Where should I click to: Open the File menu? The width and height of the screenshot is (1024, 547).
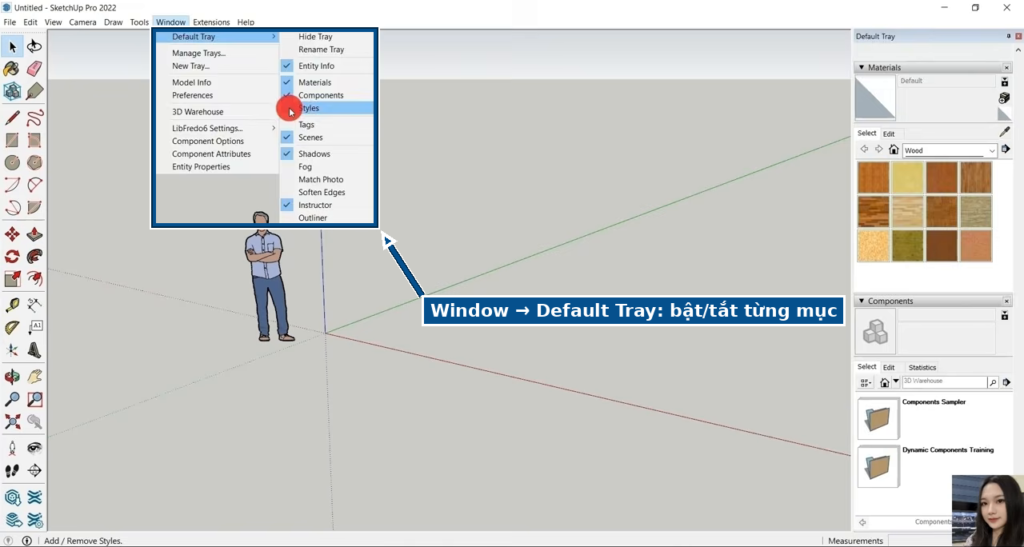point(9,22)
